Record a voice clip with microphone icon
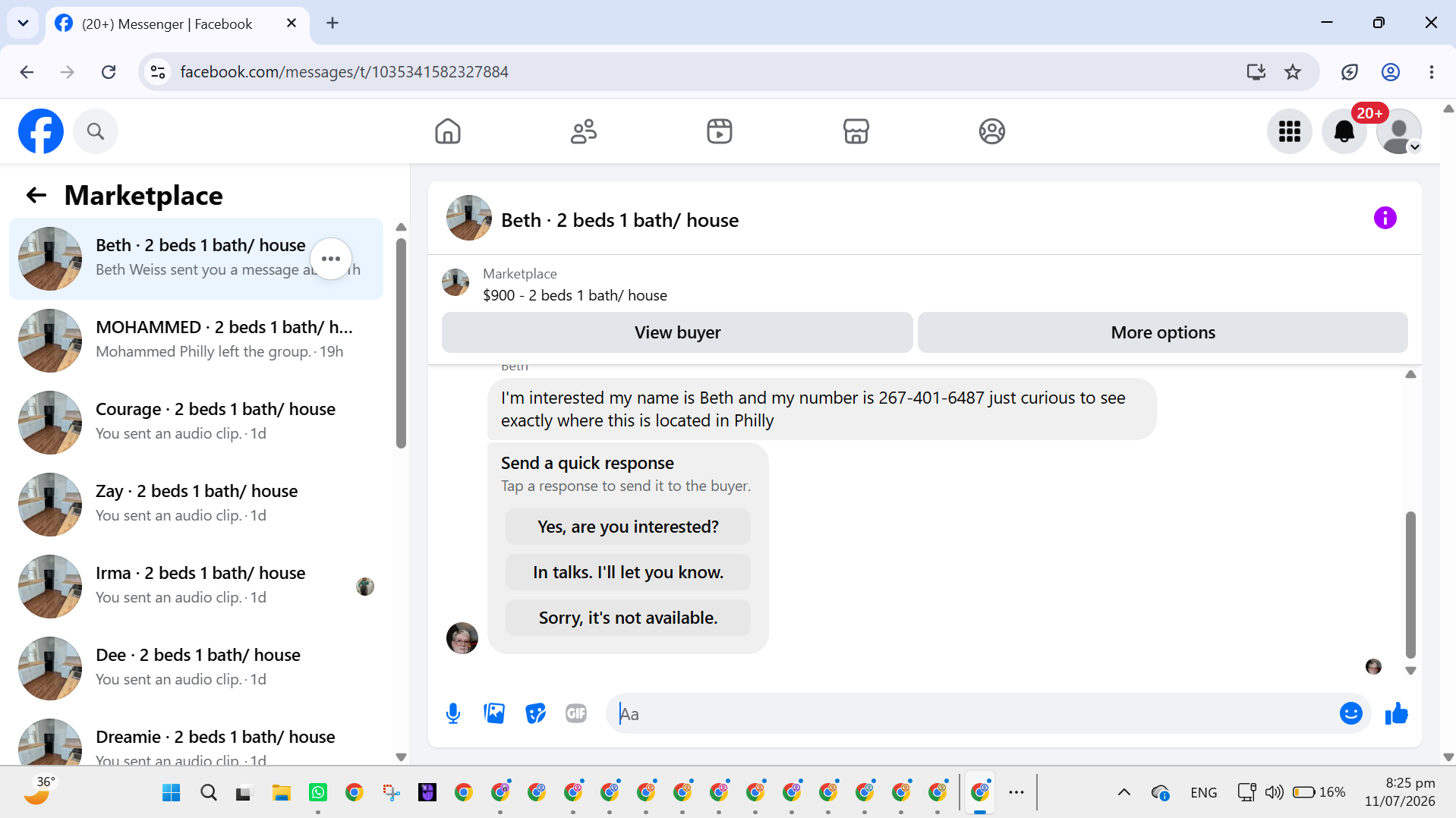This screenshot has width=1456, height=818. click(453, 713)
